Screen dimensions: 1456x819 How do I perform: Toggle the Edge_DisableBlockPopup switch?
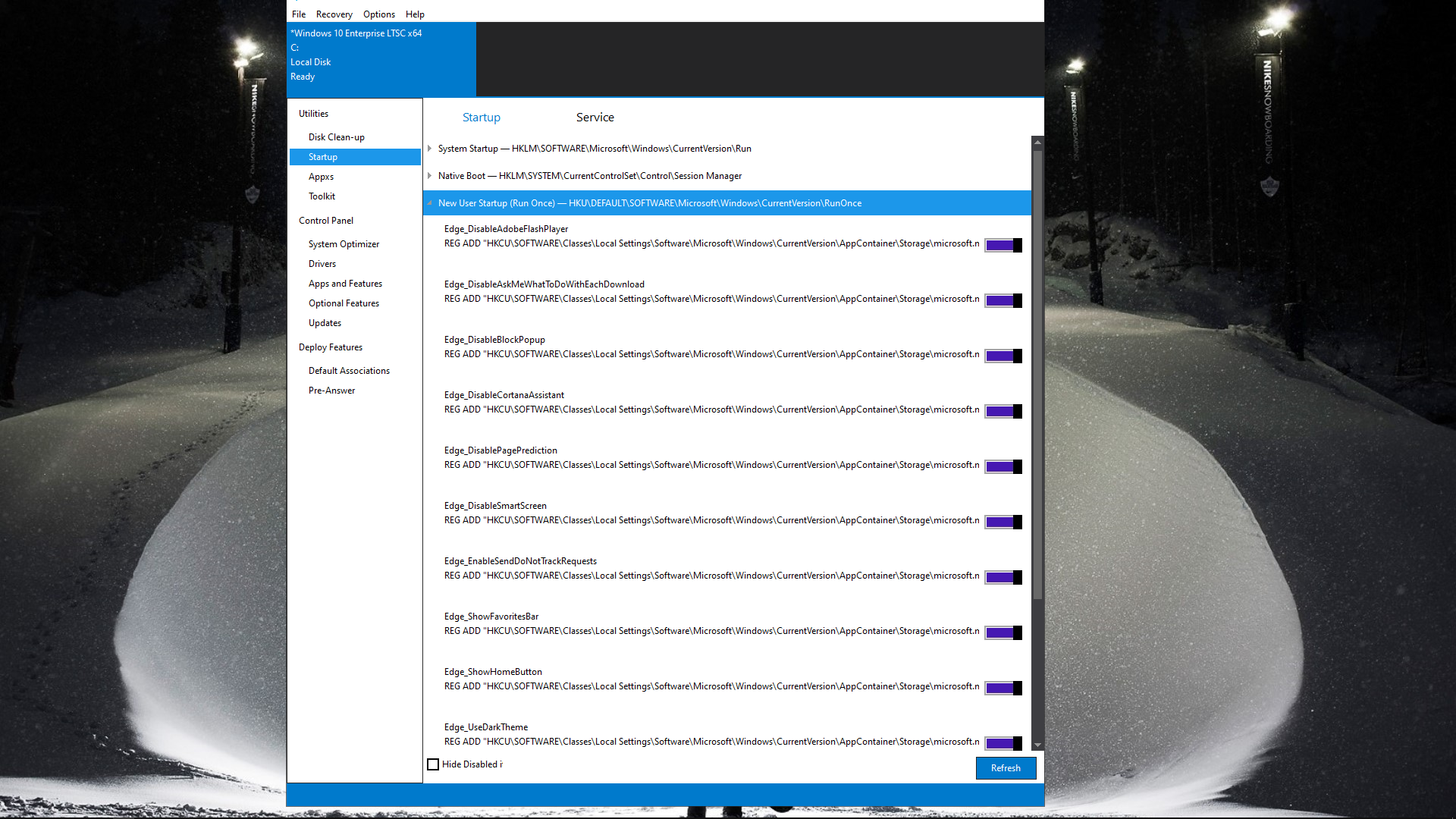1003,356
